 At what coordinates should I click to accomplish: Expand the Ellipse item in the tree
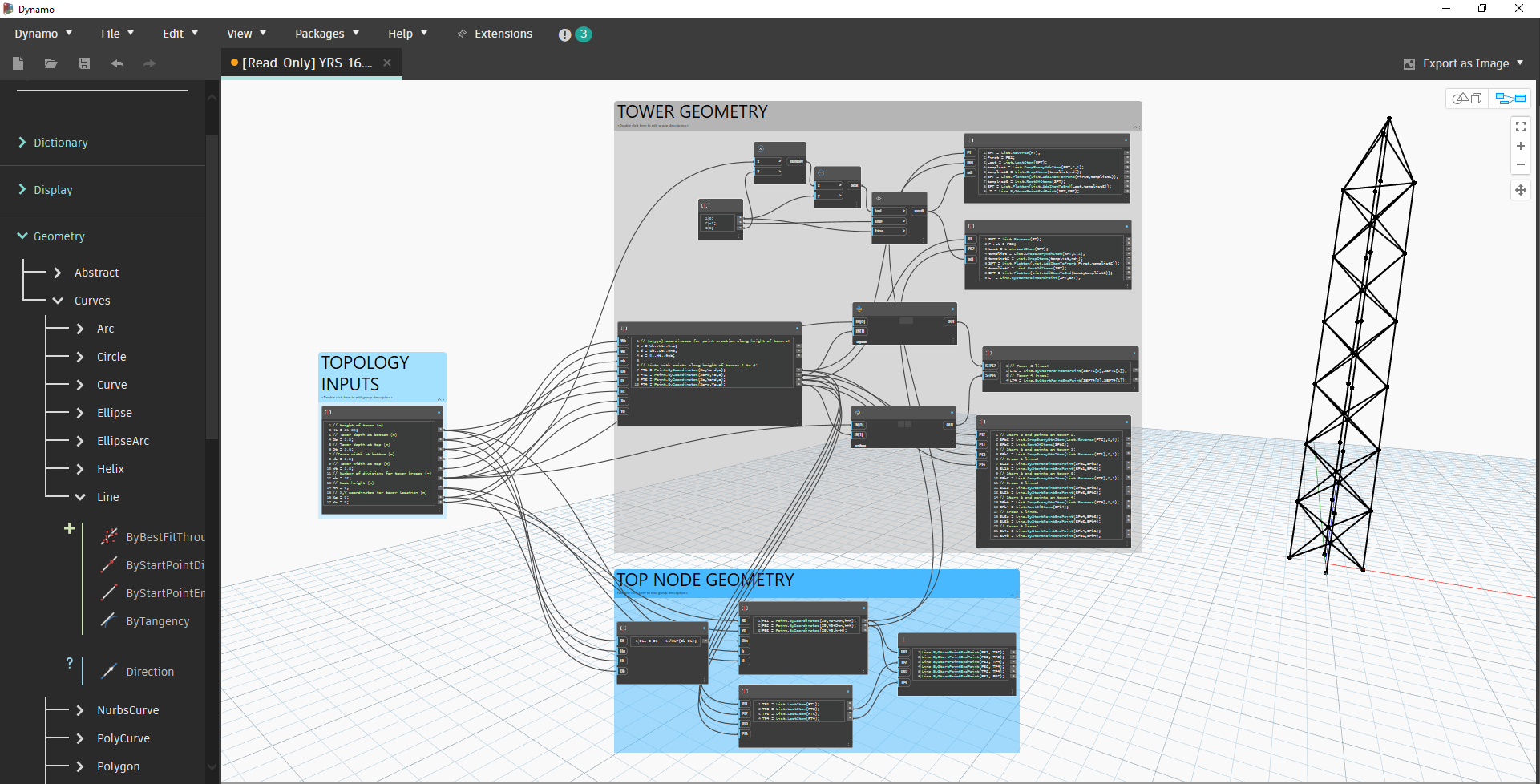(80, 413)
